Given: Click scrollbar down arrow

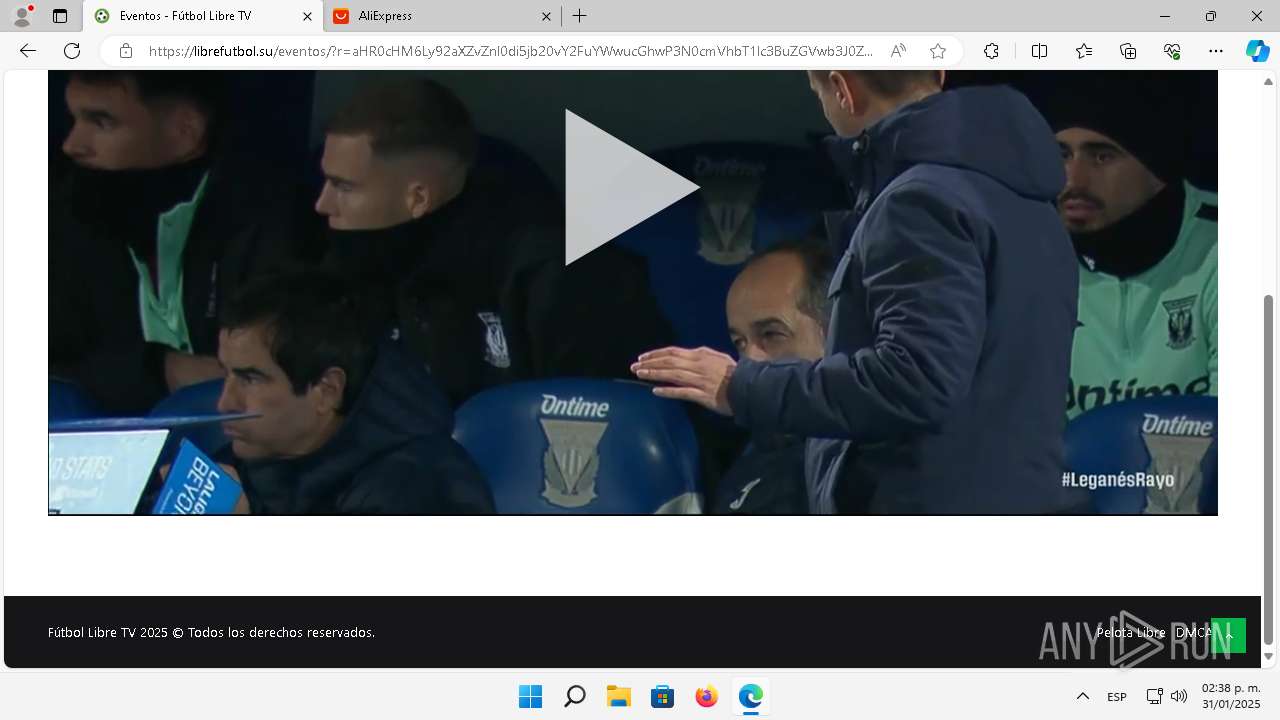Looking at the screenshot, I should (x=1269, y=657).
